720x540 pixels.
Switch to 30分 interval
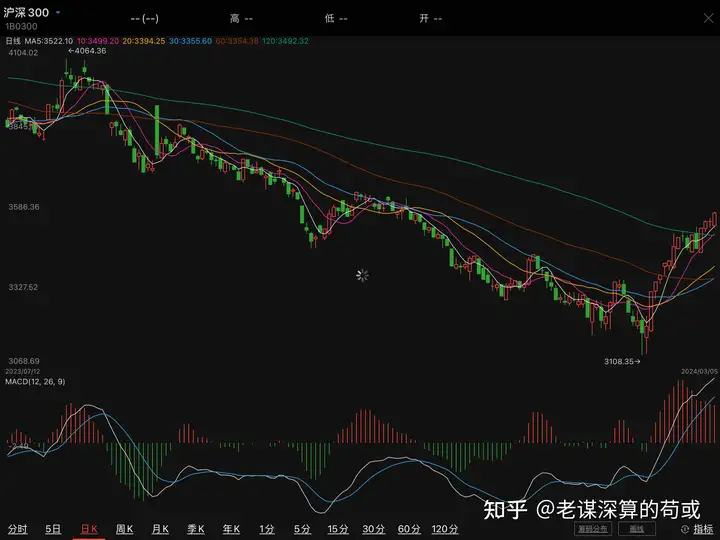tap(374, 529)
